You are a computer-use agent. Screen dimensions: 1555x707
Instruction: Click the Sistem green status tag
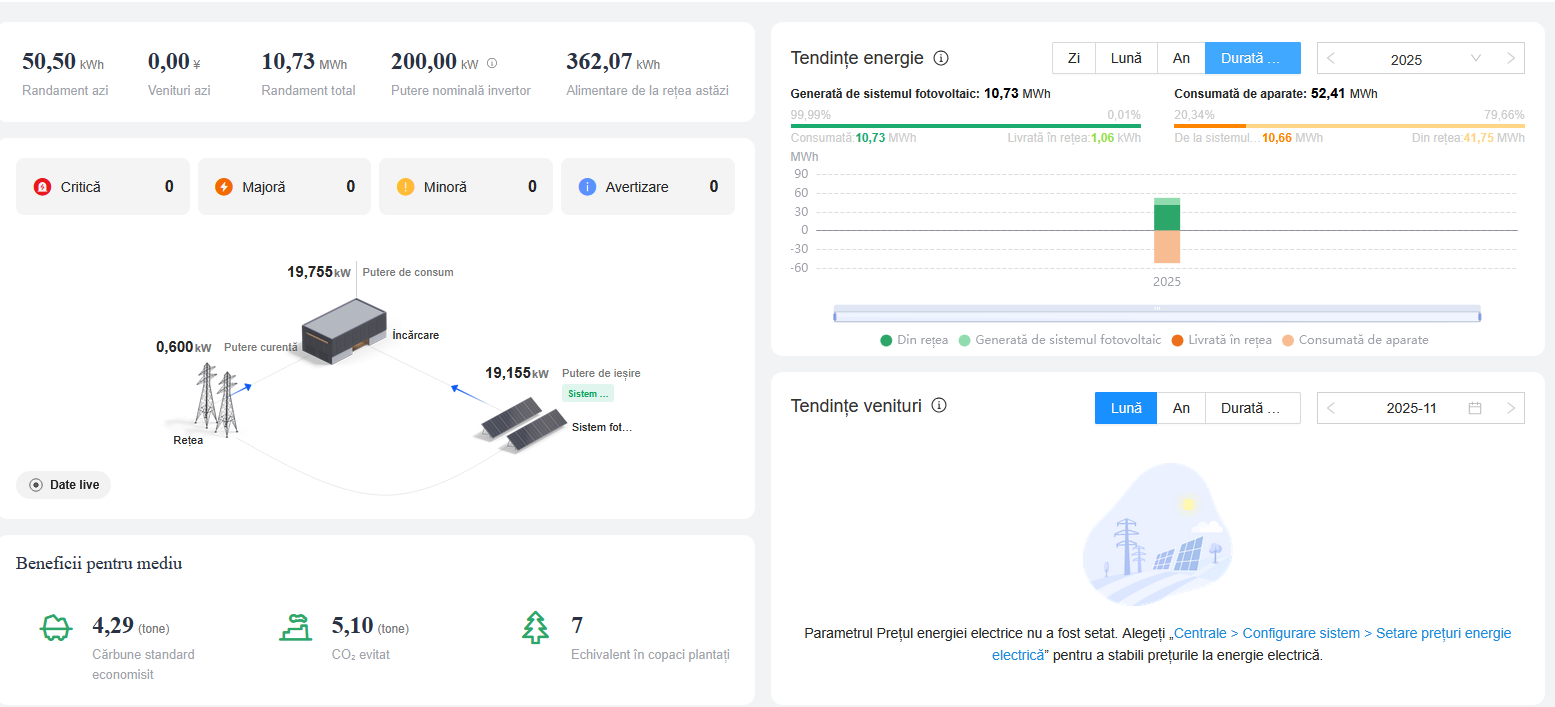(x=588, y=394)
